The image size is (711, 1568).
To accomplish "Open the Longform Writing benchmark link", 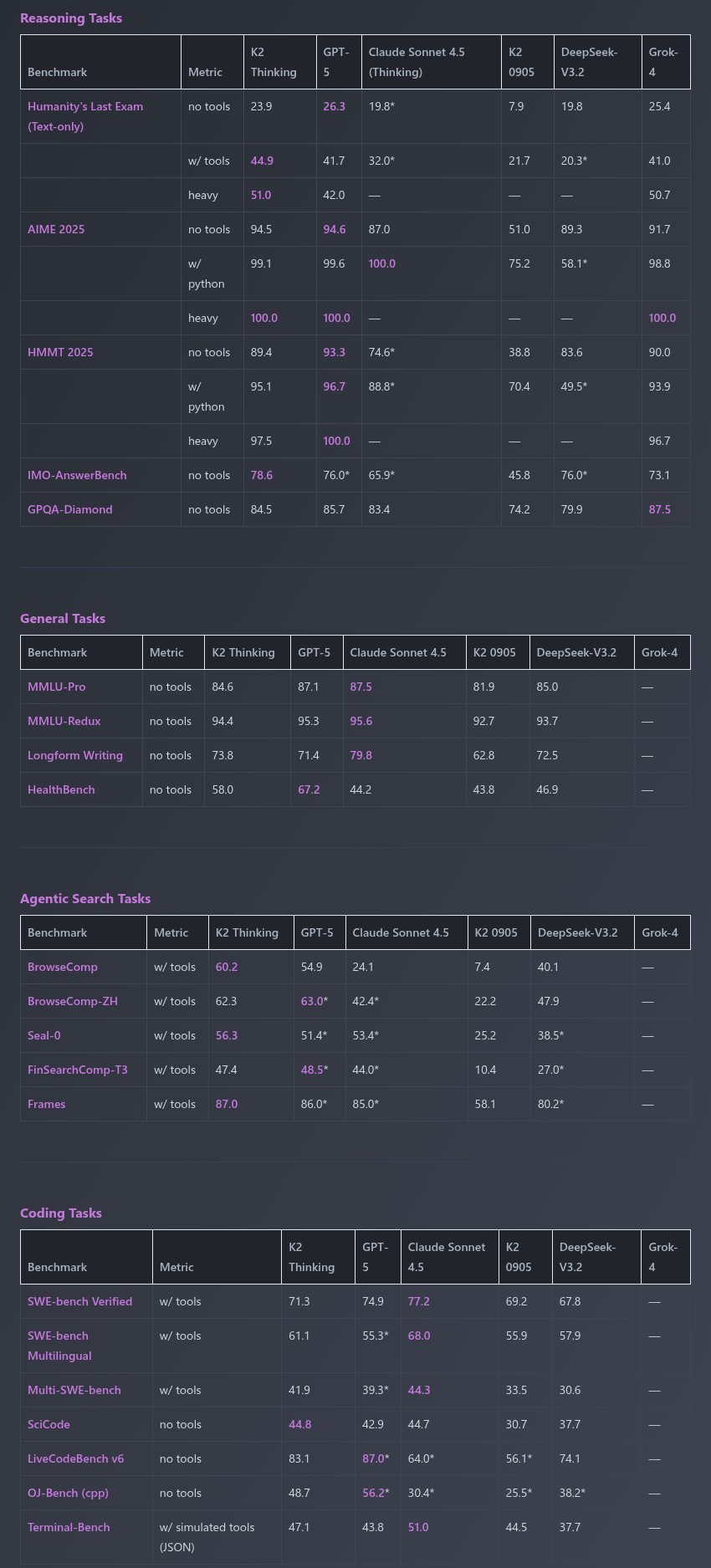I will [74, 756].
